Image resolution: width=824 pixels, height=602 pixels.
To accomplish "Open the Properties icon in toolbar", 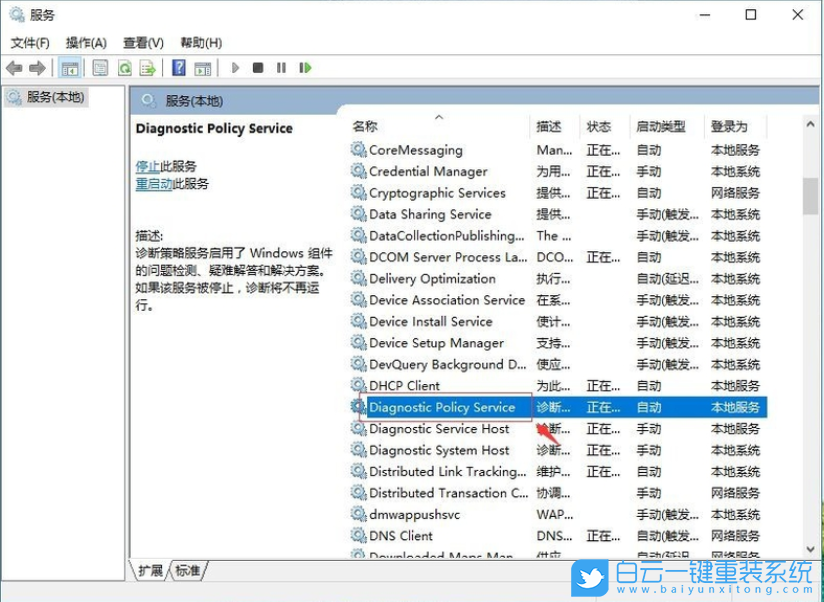I will tap(98, 68).
